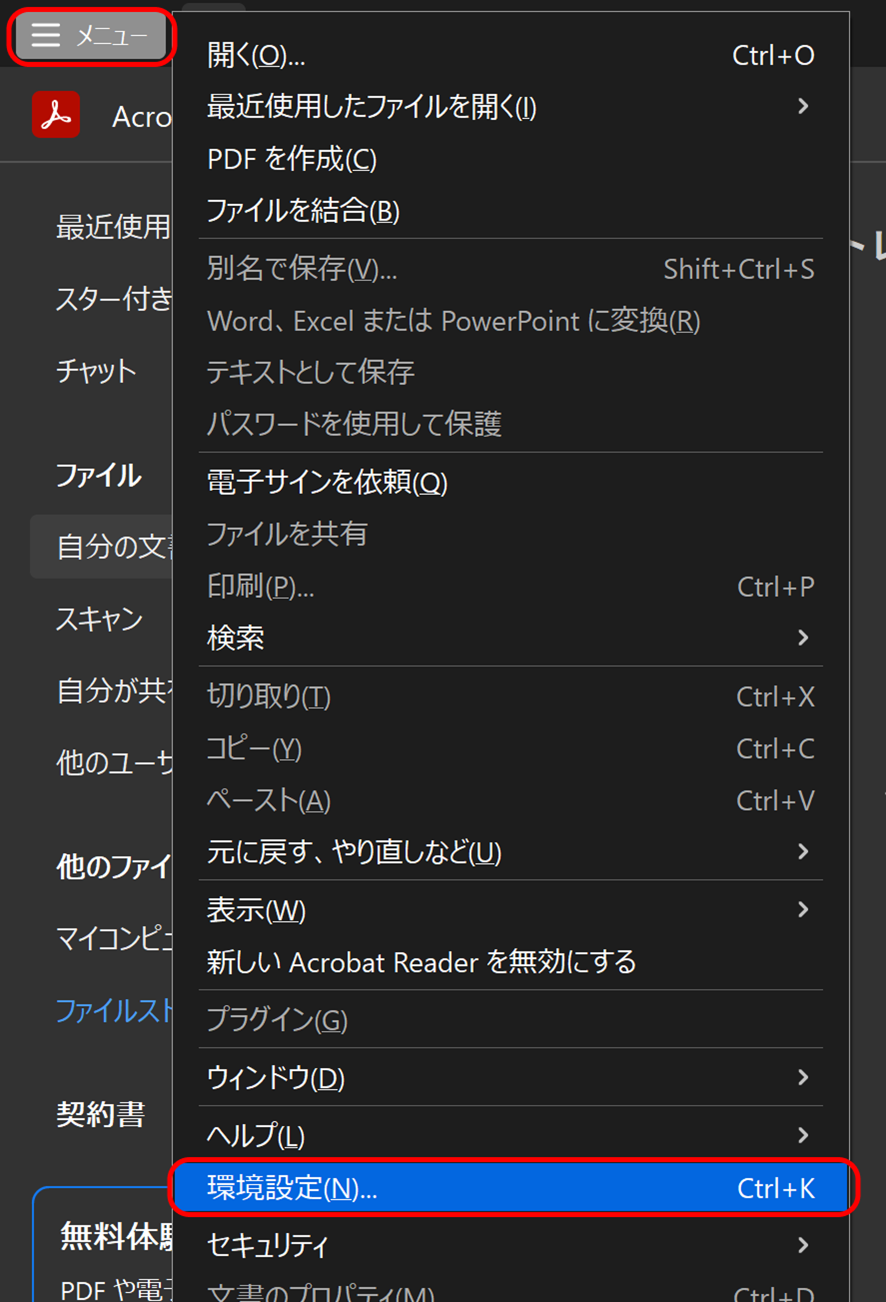This screenshot has width=886, height=1302.
Task: Toggle 新しい Acrobat Reader を無効にする
Action: tap(421, 962)
